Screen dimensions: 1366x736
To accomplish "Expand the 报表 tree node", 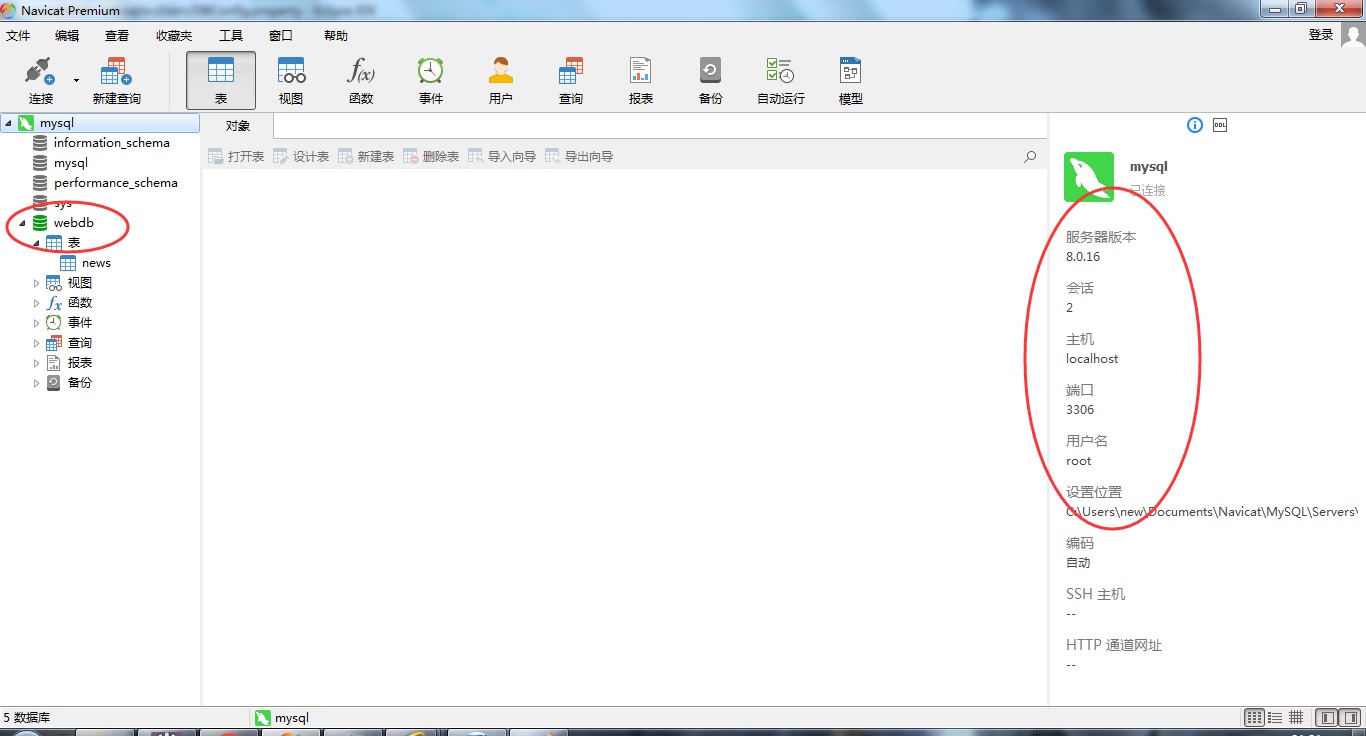I will click(36, 363).
